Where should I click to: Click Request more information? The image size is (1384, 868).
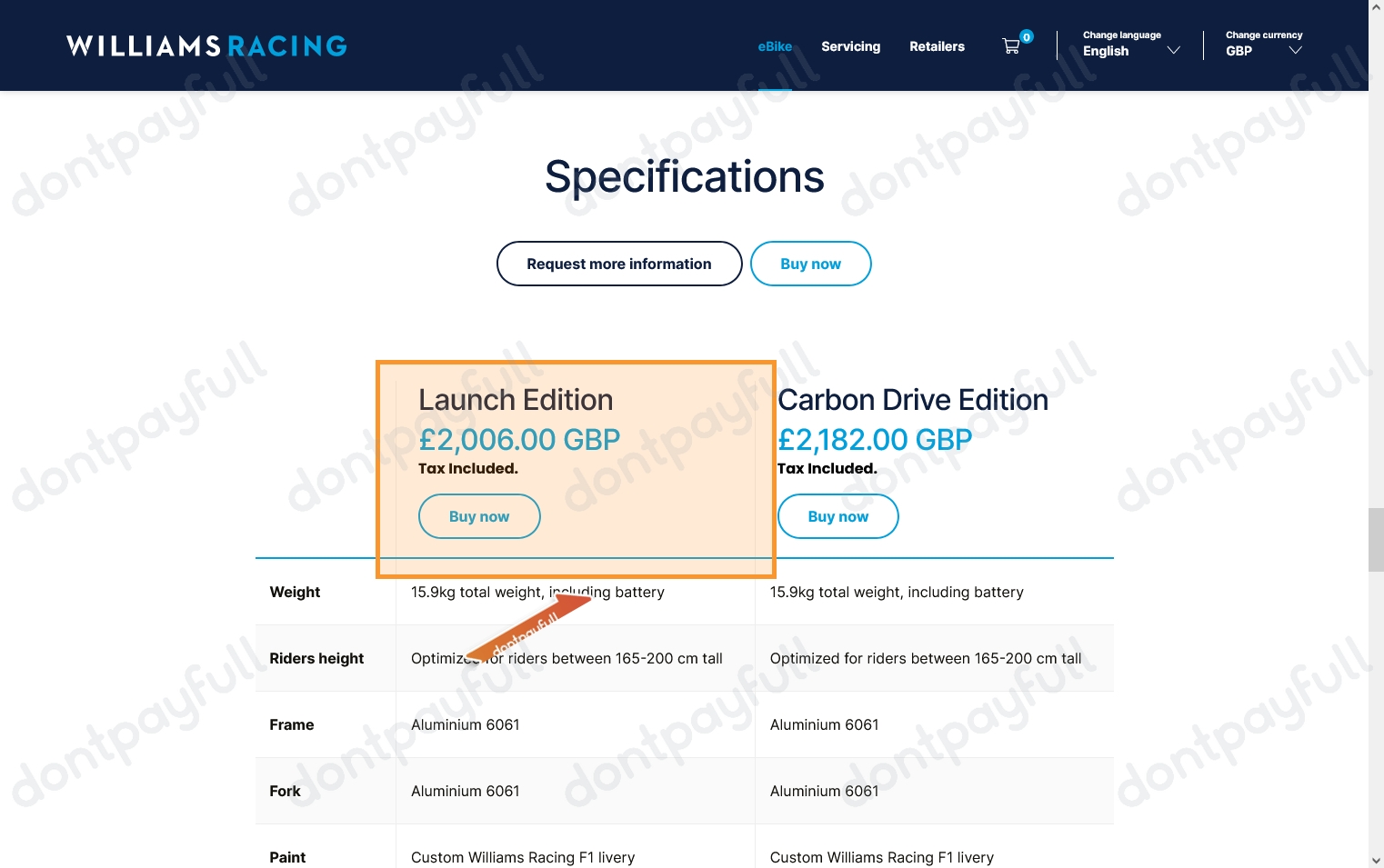618,264
